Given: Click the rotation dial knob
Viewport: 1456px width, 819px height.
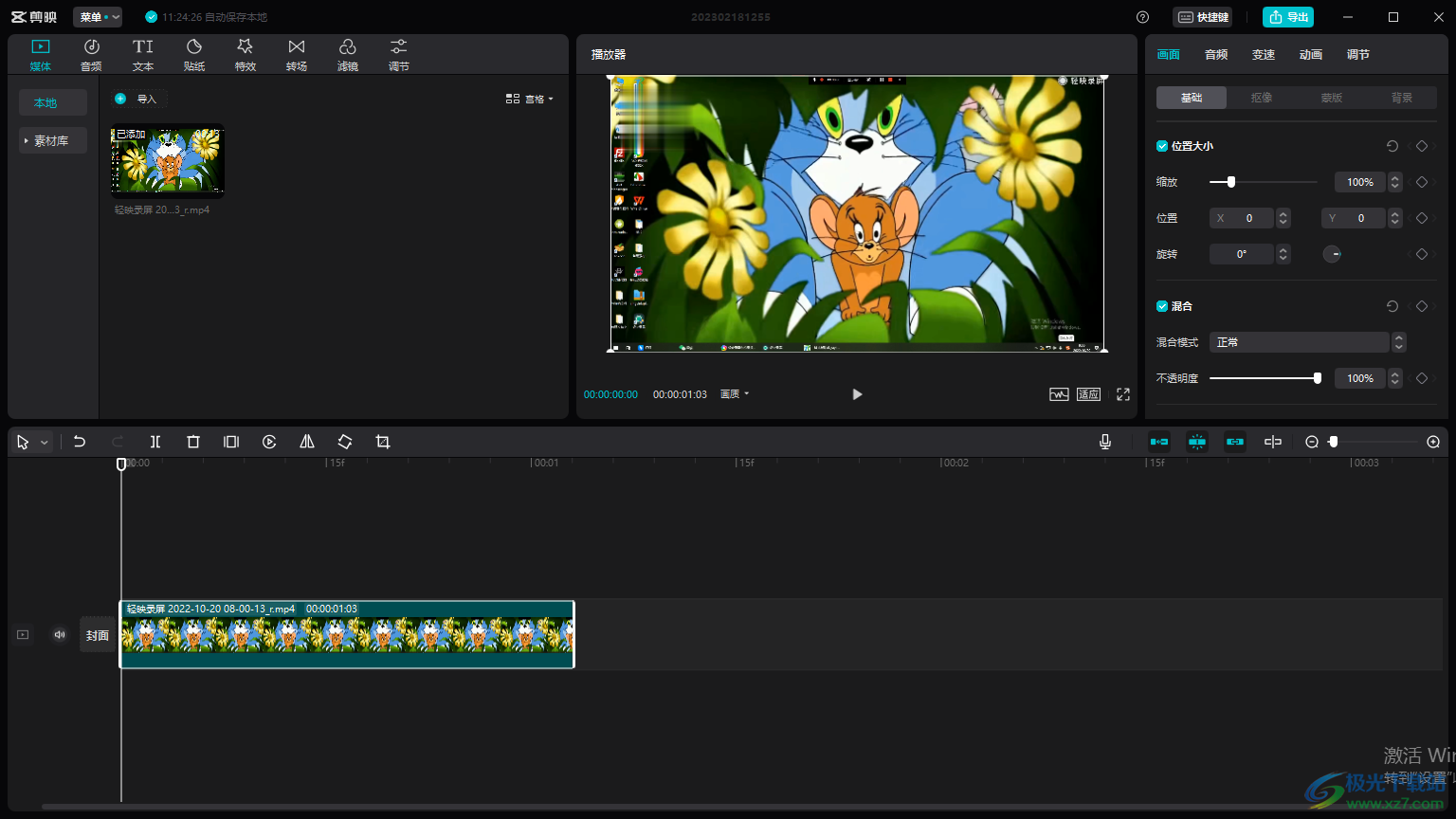Looking at the screenshot, I should coord(1332,254).
